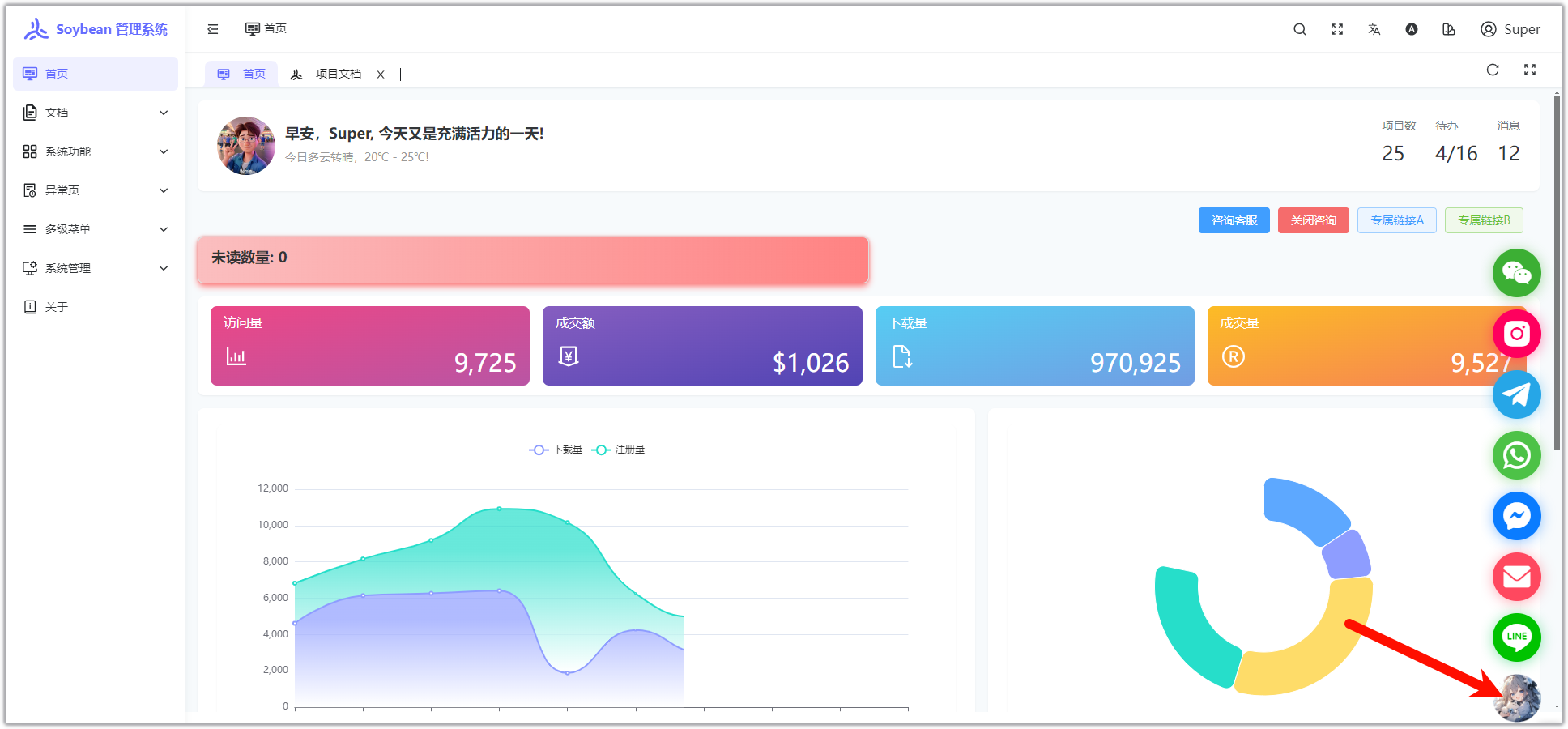
Task: Expand the 系统管理 sidebar menu
Action: [96, 268]
